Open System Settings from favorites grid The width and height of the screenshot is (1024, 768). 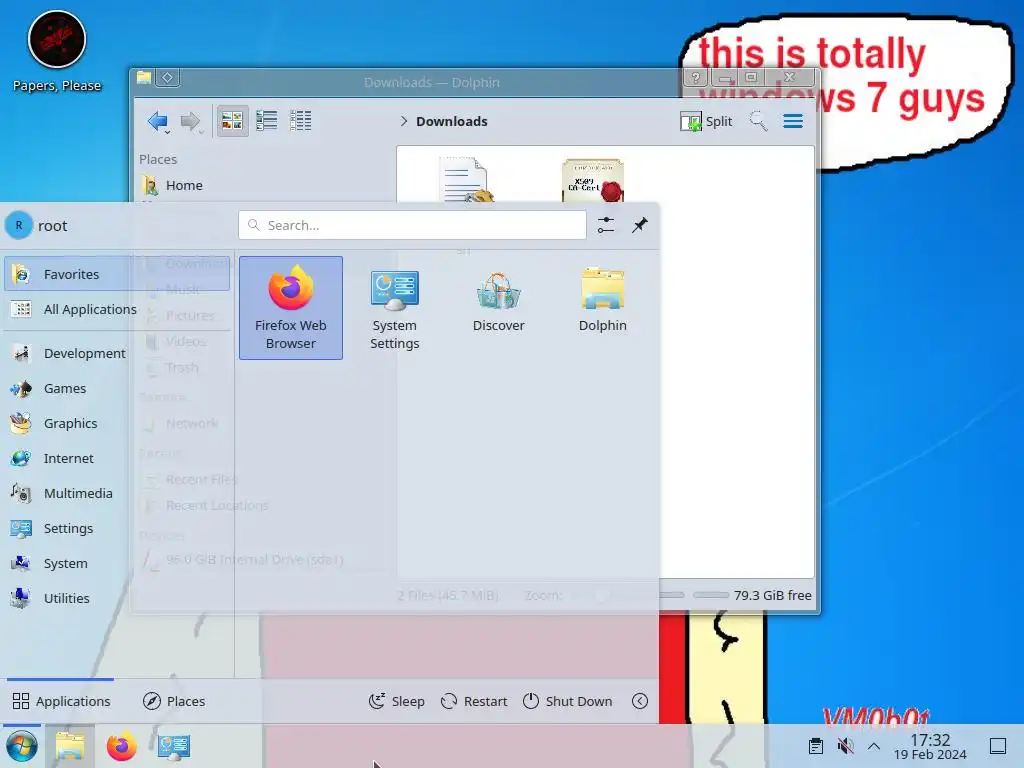click(x=394, y=308)
